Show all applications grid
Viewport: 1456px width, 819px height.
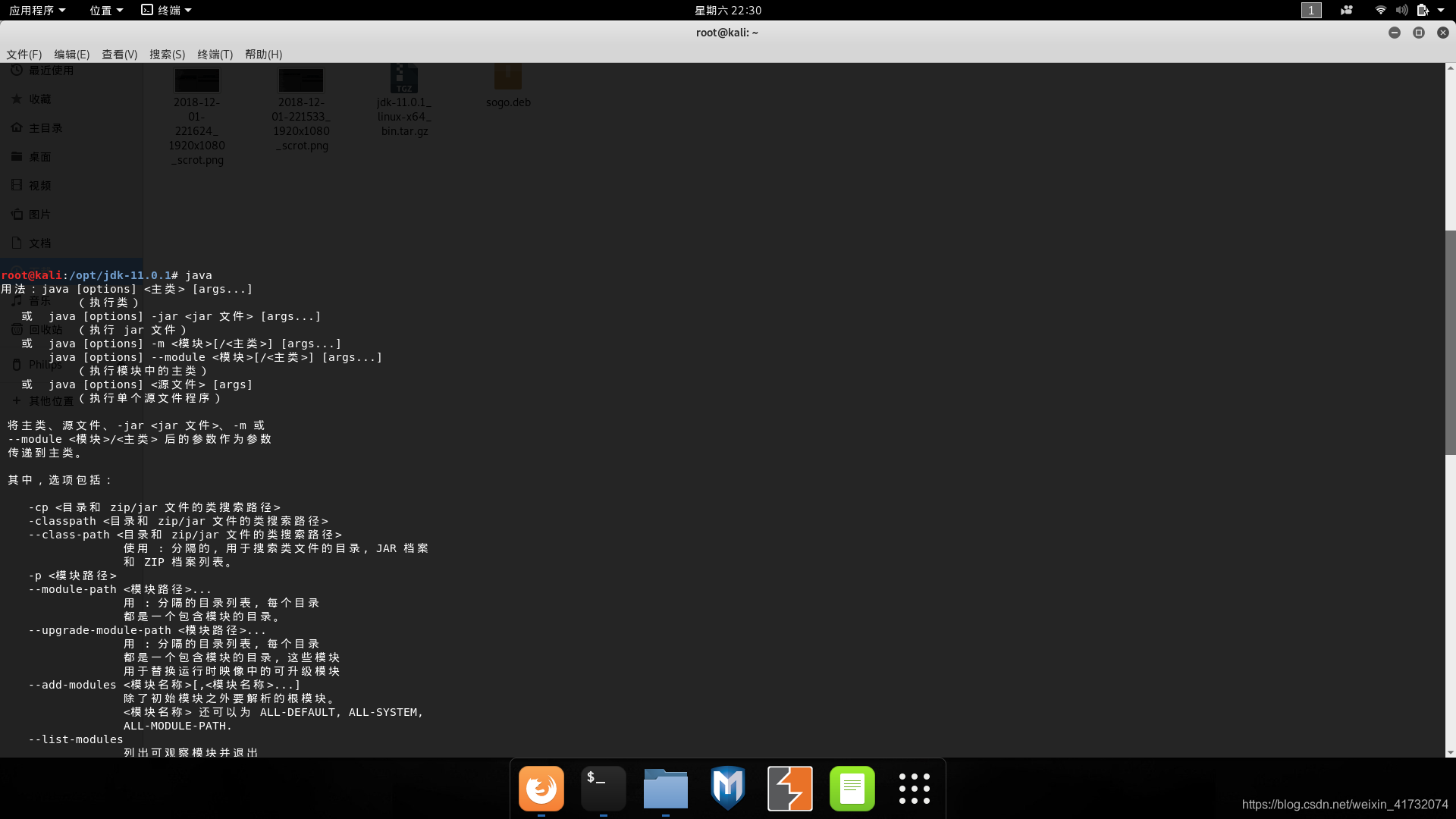tap(914, 789)
